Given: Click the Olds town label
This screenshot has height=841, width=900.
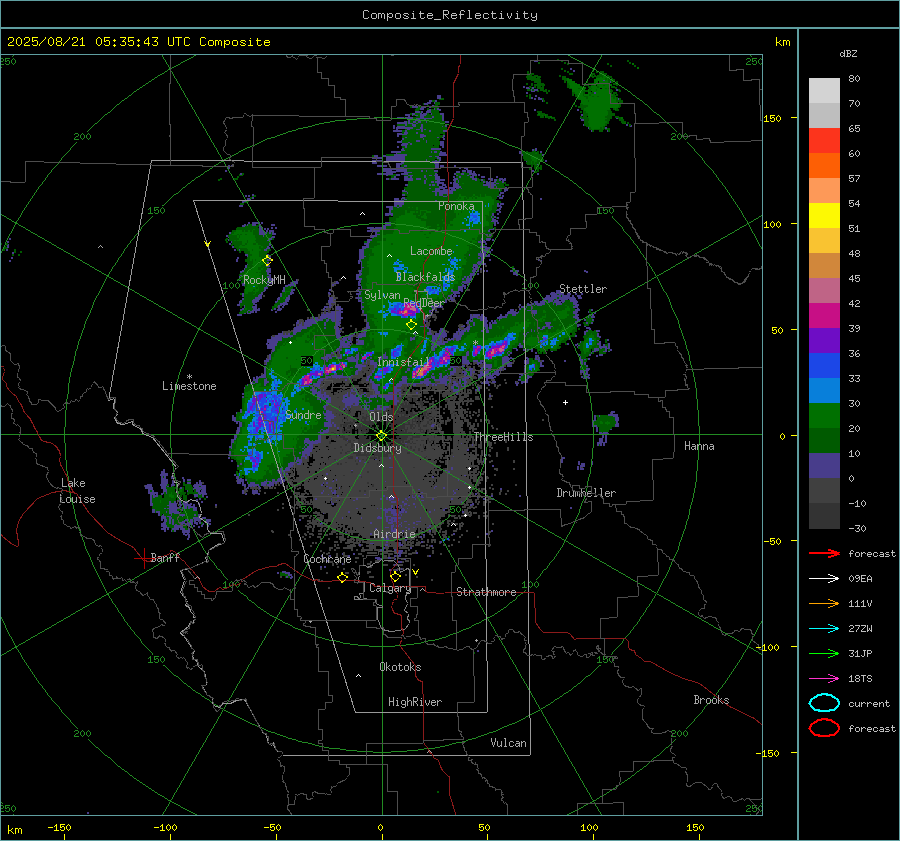Looking at the screenshot, I should click(x=381, y=417).
